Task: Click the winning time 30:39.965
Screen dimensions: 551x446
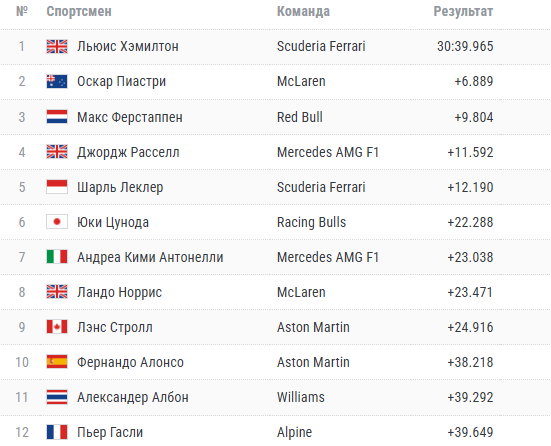Action: 465,46
